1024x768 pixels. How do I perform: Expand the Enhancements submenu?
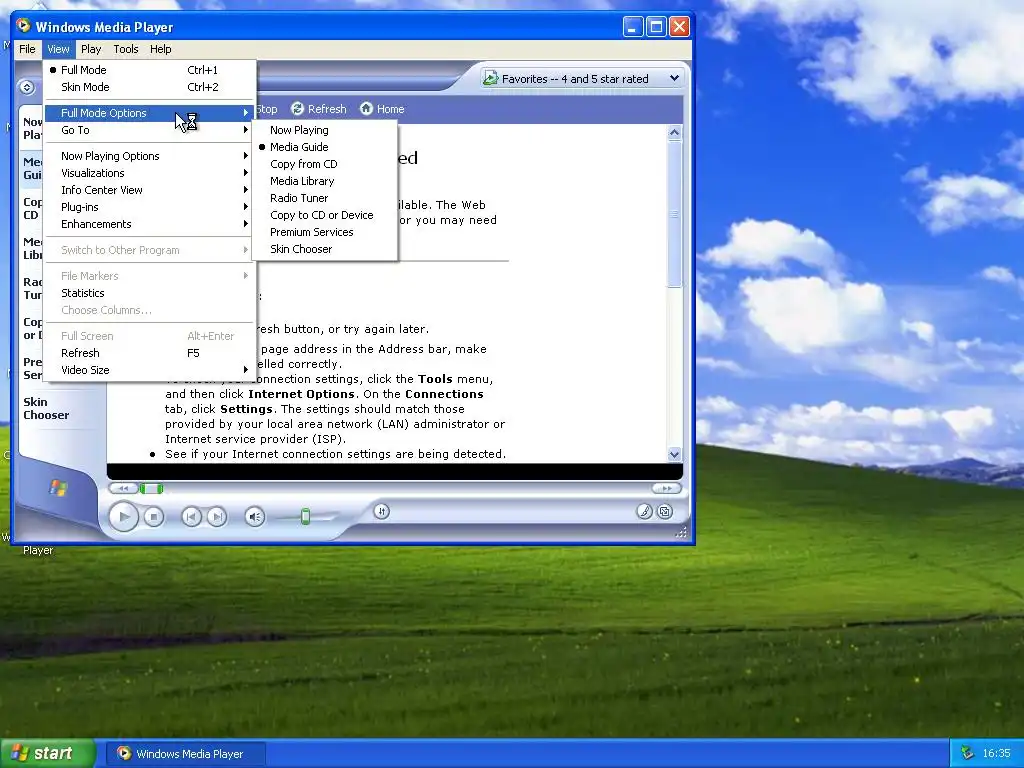coord(150,224)
